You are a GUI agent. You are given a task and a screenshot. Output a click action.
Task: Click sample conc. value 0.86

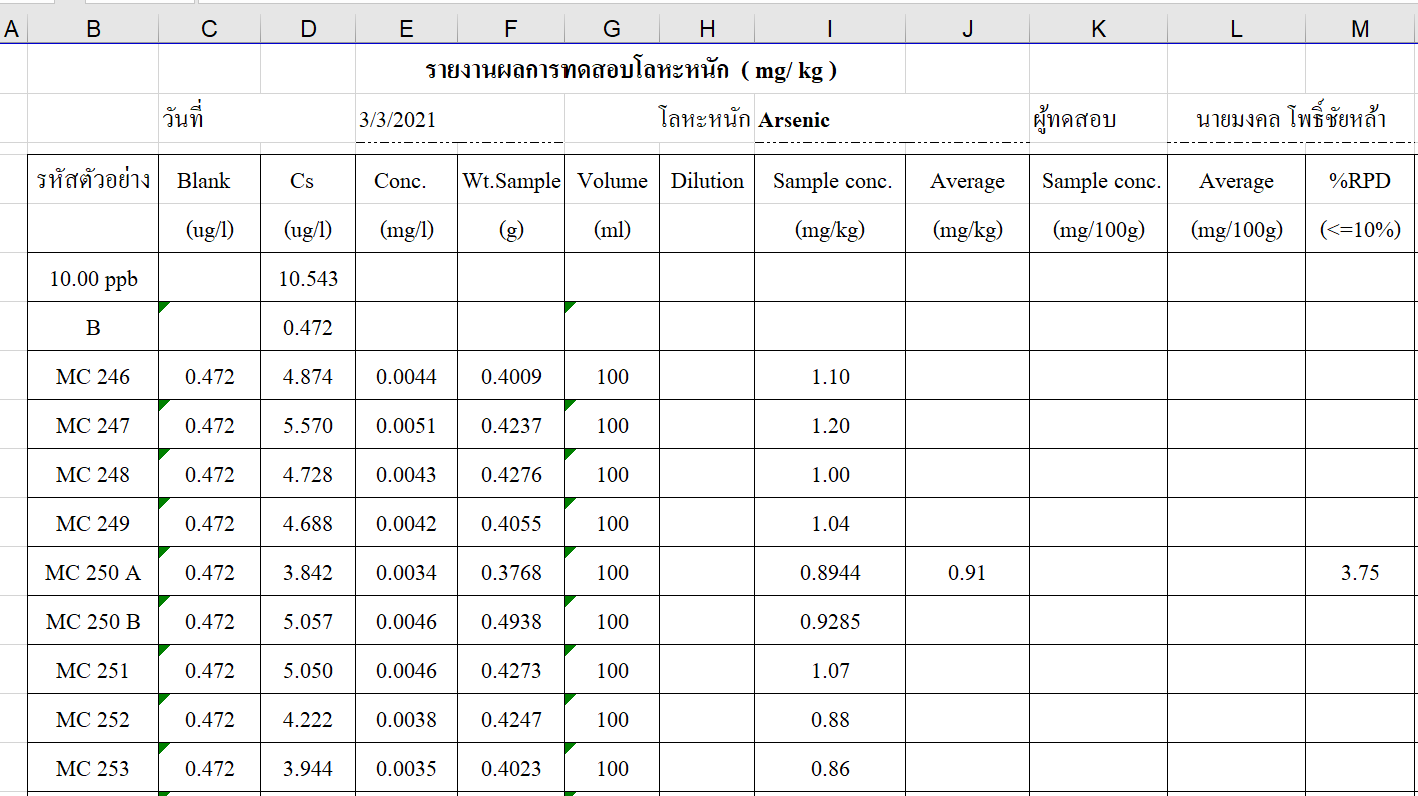(x=830, y=768)
